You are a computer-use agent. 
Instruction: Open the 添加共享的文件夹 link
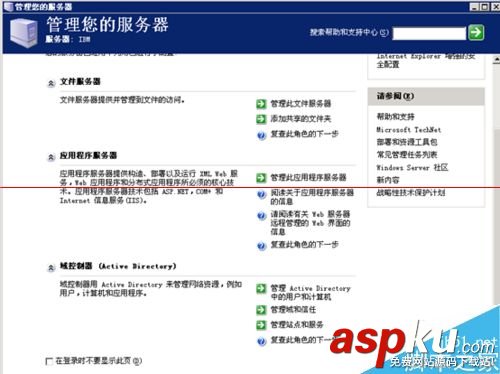(301, 119)
